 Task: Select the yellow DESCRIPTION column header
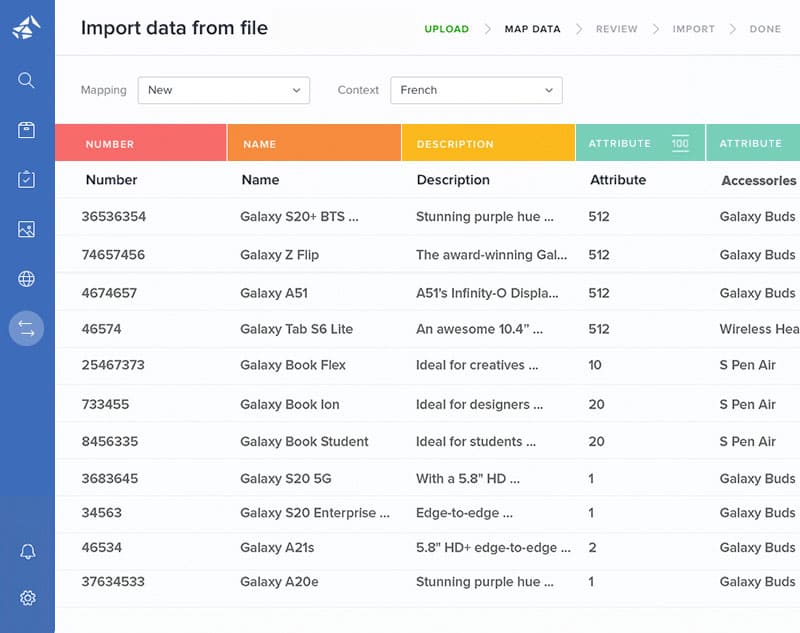488,143
